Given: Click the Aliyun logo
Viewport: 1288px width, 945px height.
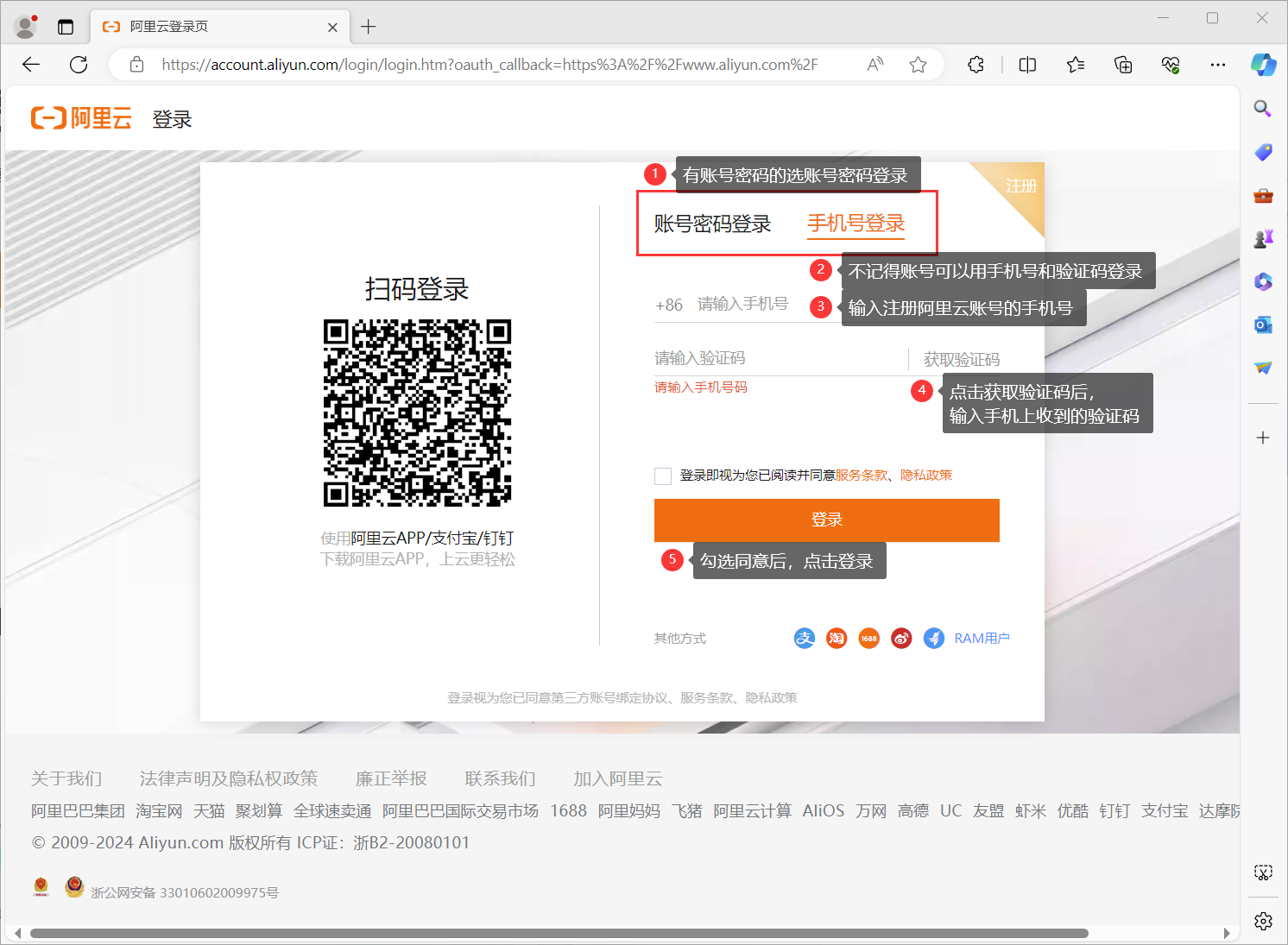Looking at the screenshot, I should point(81,118).
